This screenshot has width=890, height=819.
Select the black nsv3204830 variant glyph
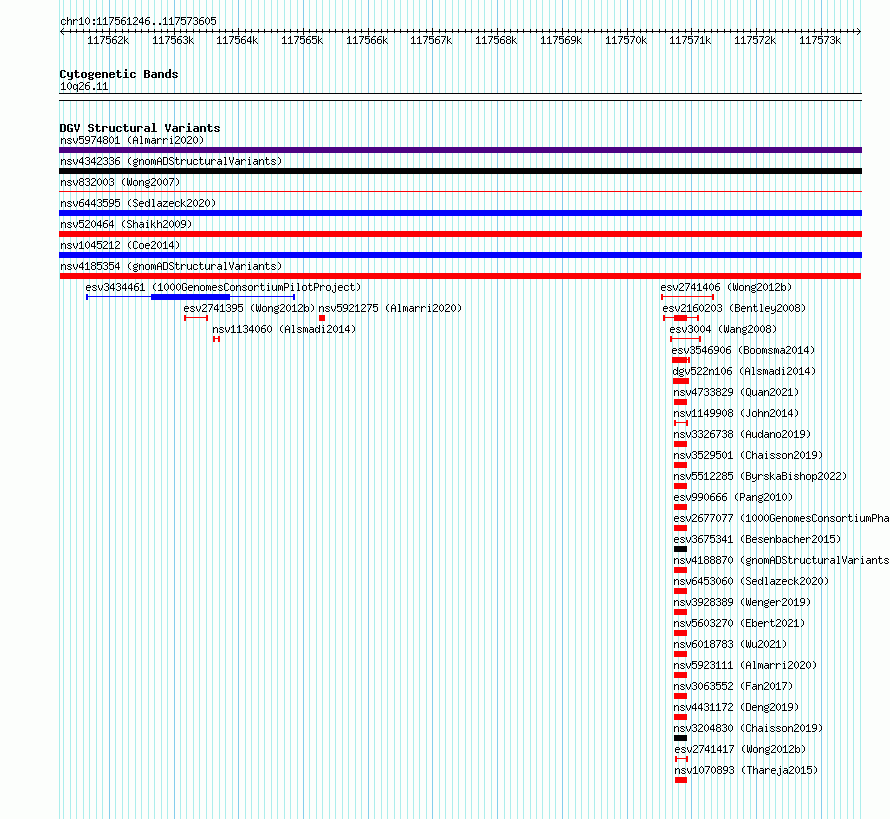[x=681, y=738]
